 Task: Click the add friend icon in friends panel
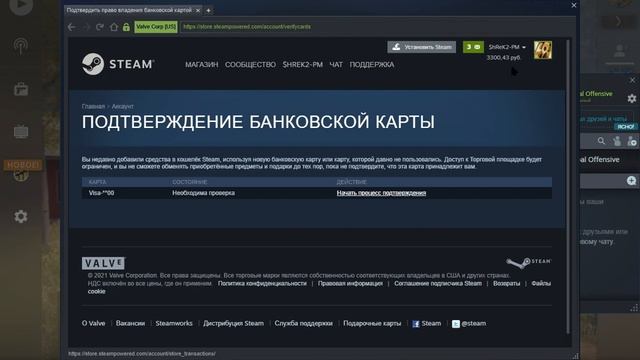632,141
